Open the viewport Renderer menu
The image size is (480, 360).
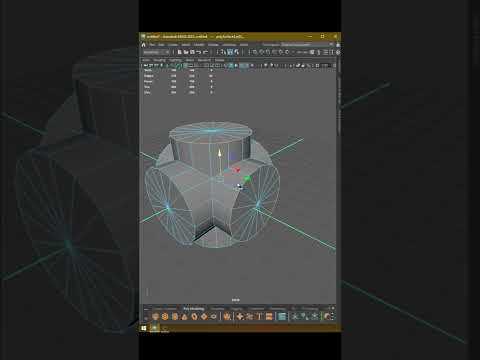[204, 60]
